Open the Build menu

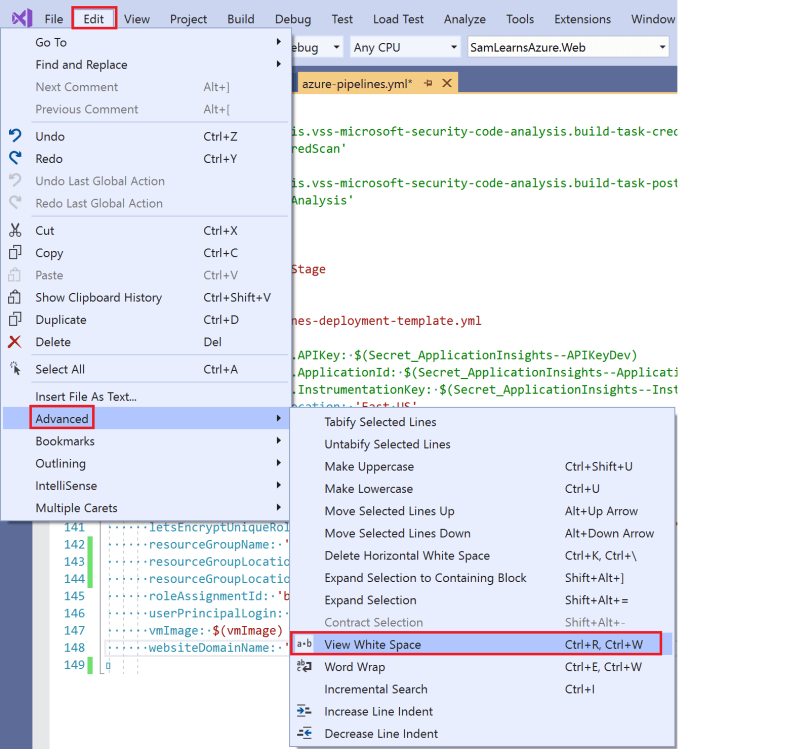pos(241,19)
